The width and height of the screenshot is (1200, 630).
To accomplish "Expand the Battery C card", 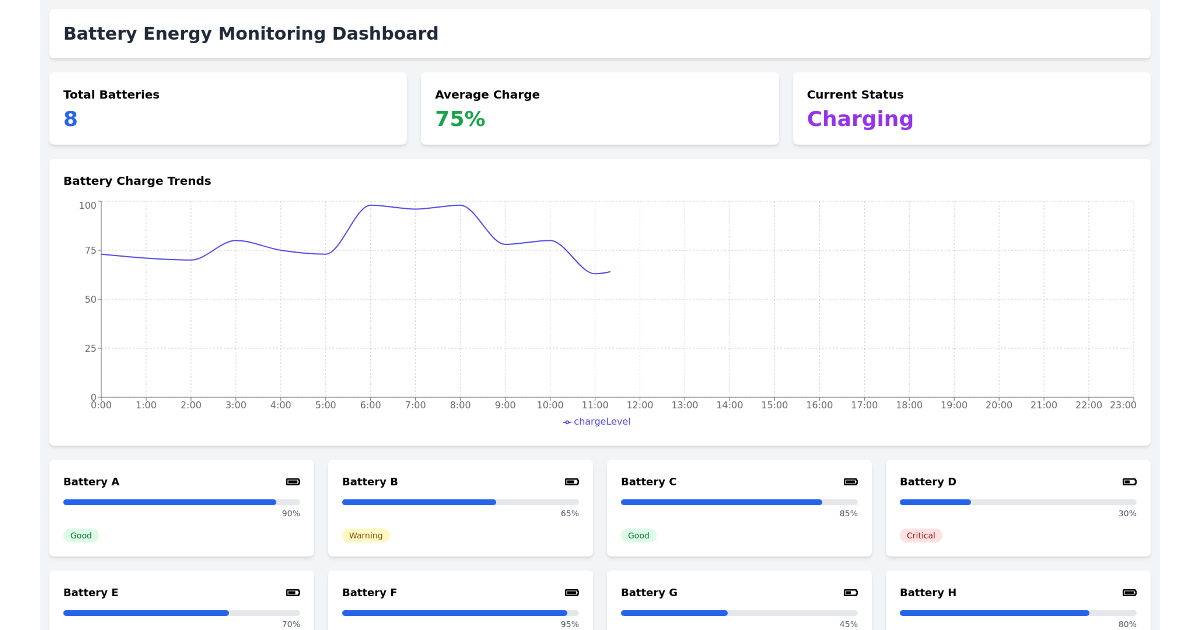I will point(738,508).
